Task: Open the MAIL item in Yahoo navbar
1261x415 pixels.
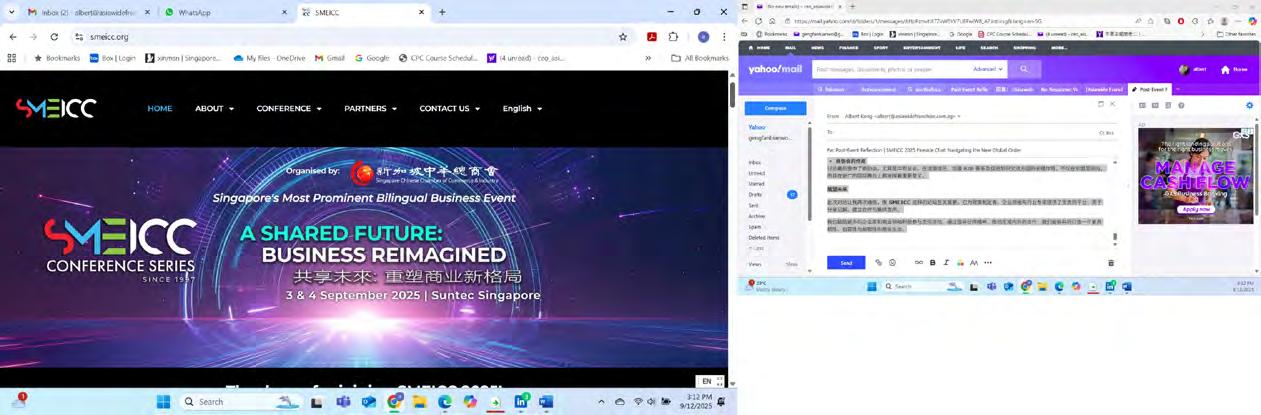Action: click(x=790, y=47)
